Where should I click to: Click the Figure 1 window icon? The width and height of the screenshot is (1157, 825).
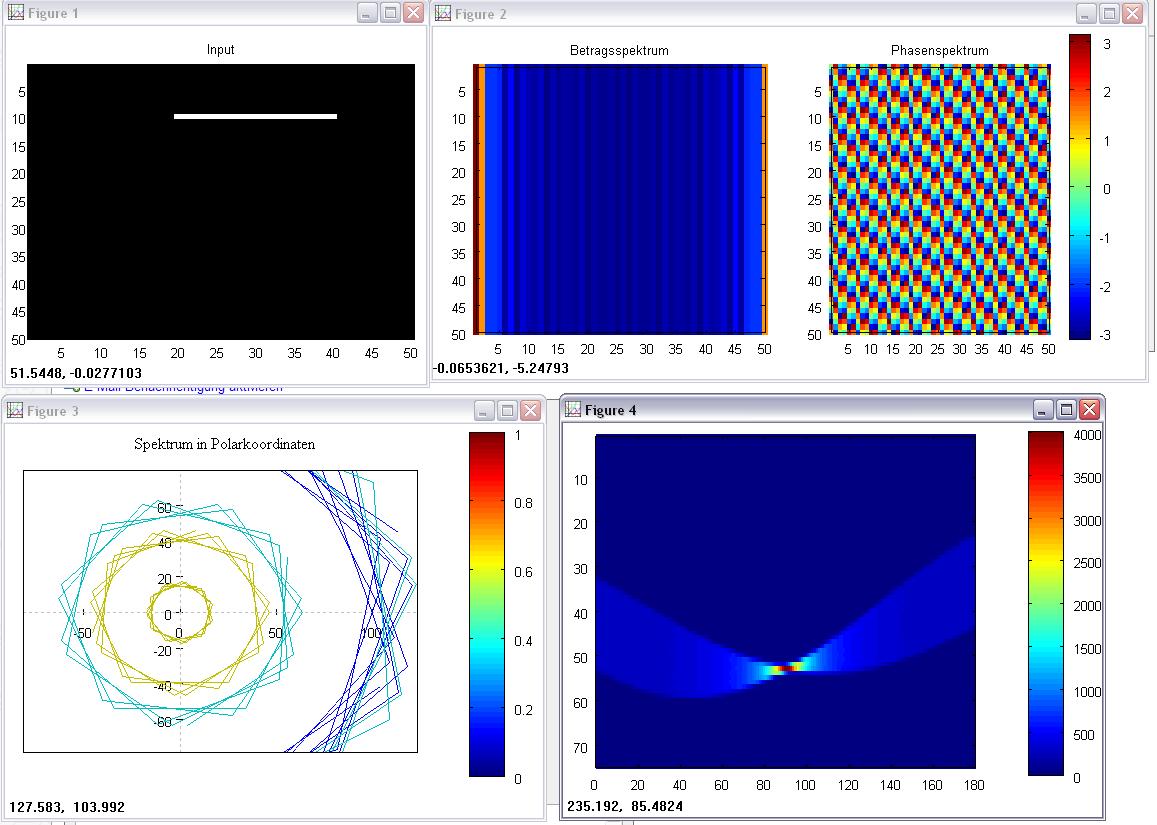click(15, 13)
